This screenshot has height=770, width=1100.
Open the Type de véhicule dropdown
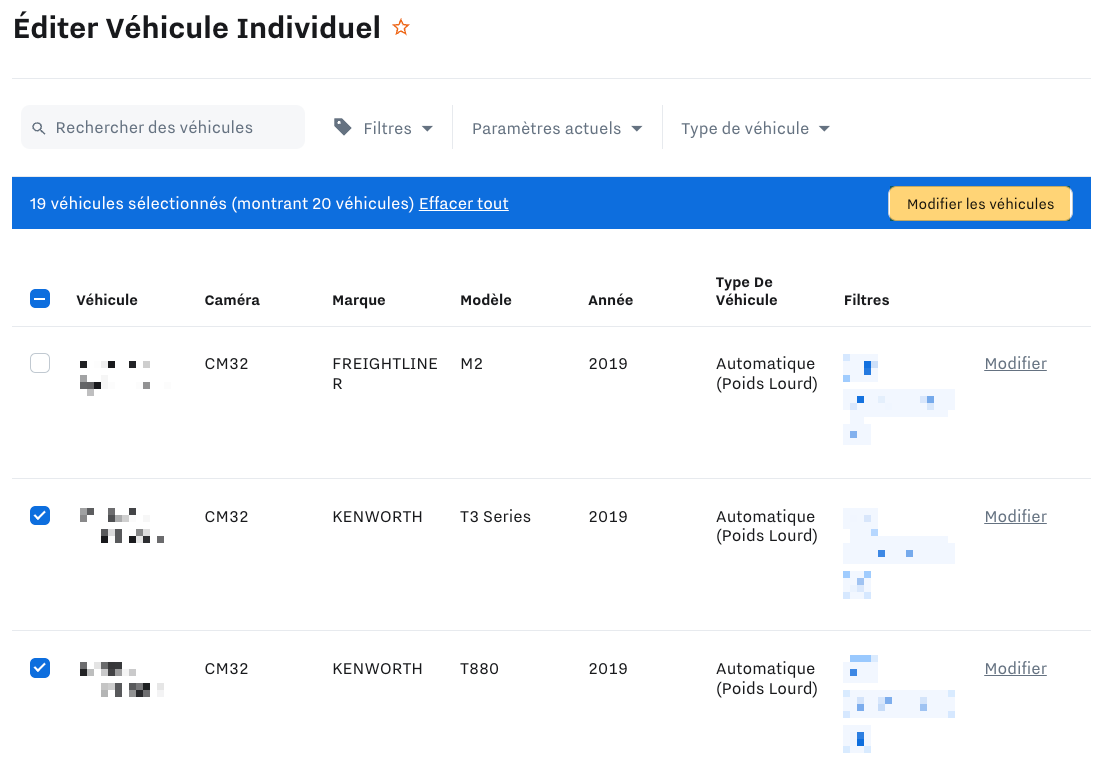coord(755,128)
